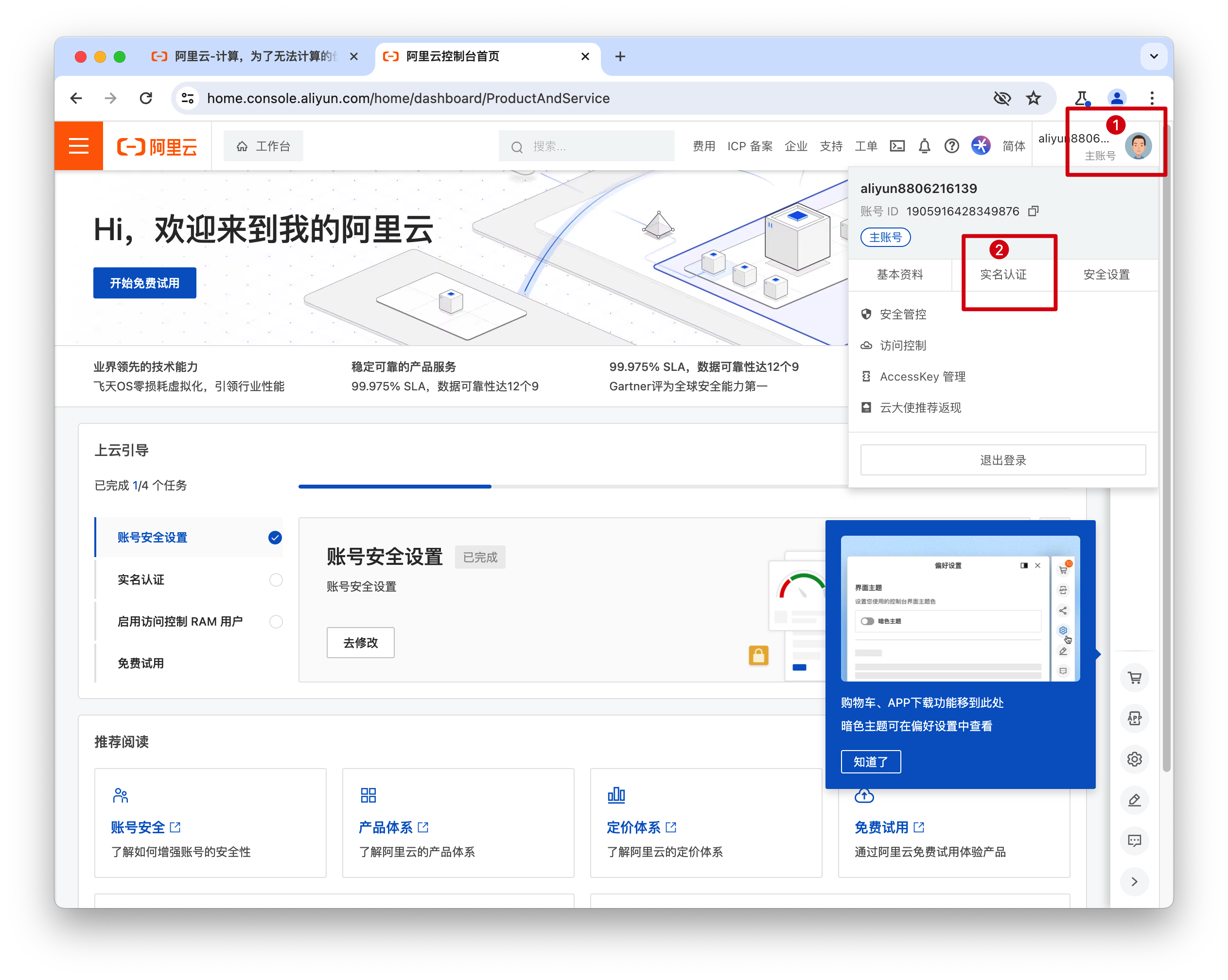The image size is (1228, 980).
Task: Open the APP download side icon
Action: pos(1135,718)
